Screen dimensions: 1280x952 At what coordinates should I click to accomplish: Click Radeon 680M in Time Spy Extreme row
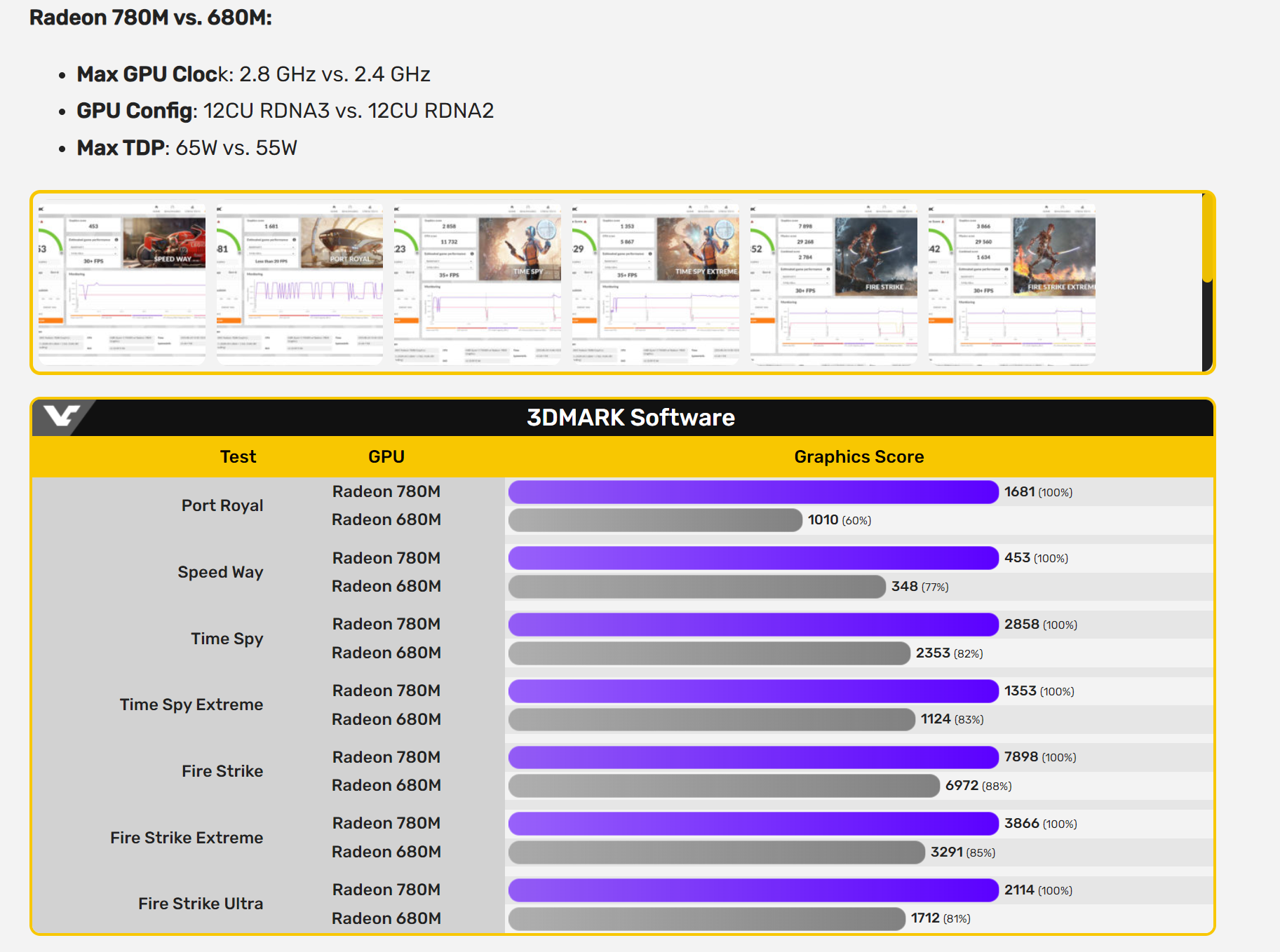[386, 719]
